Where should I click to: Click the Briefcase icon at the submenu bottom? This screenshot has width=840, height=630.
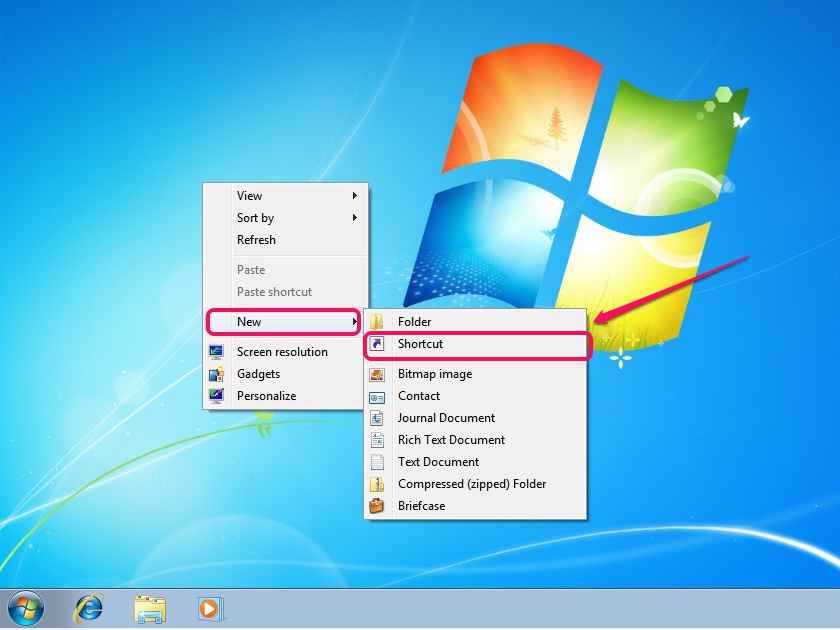pyautogui.click(x=378, y=505)
